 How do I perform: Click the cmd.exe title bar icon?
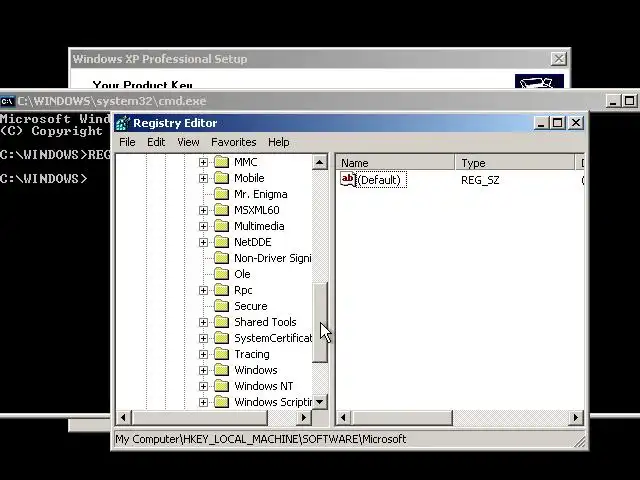click(7, 101)
